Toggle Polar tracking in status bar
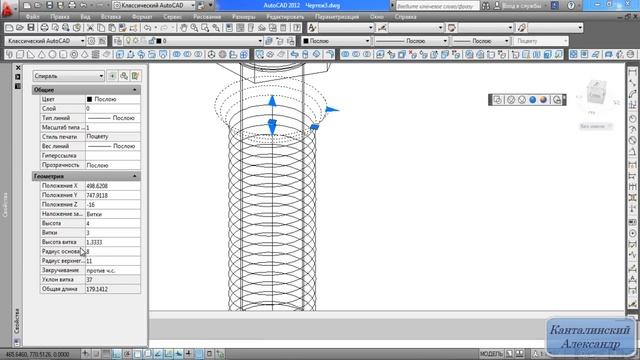This screenshot has width=640, height=360. [x=127, y=353]
